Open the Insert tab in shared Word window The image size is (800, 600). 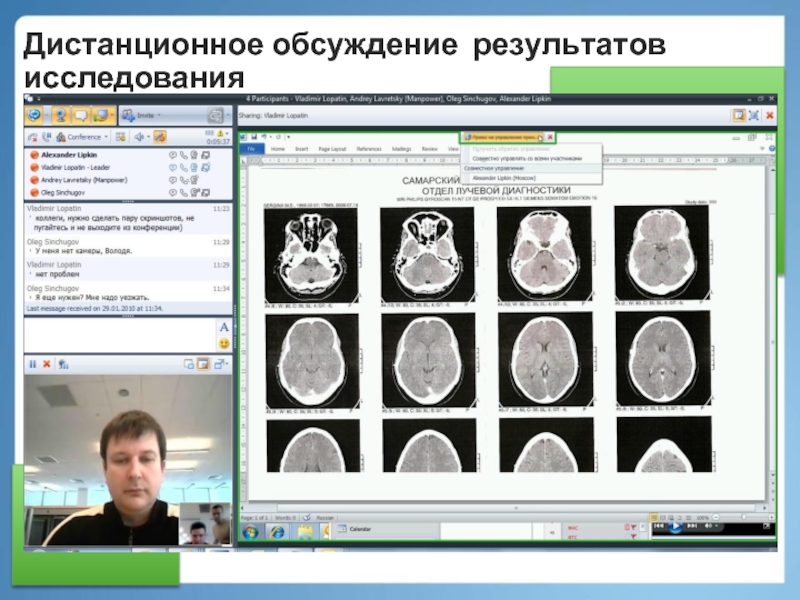pyautogui.click(x=302, y=149)
